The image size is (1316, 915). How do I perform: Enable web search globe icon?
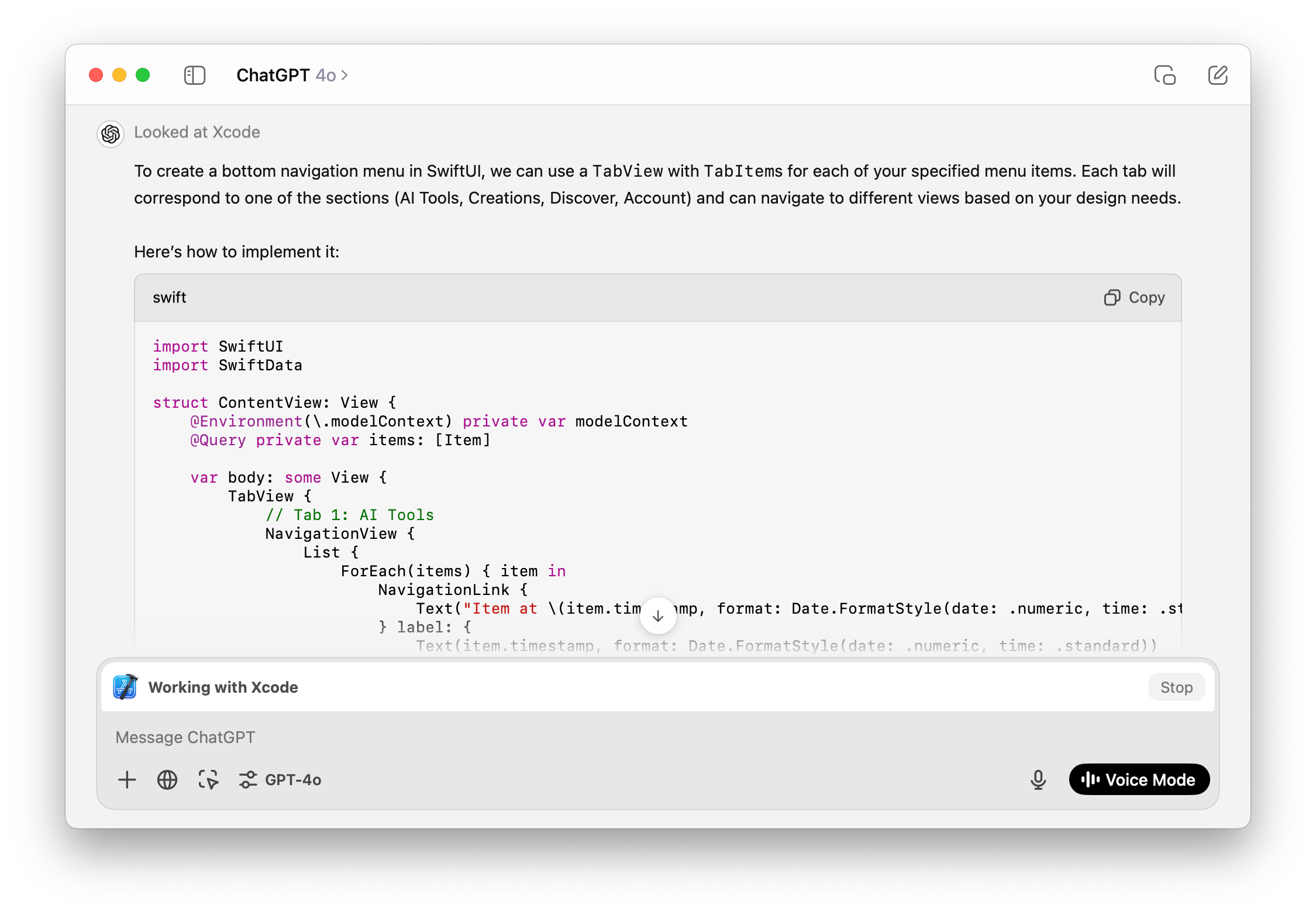(167, 780)
